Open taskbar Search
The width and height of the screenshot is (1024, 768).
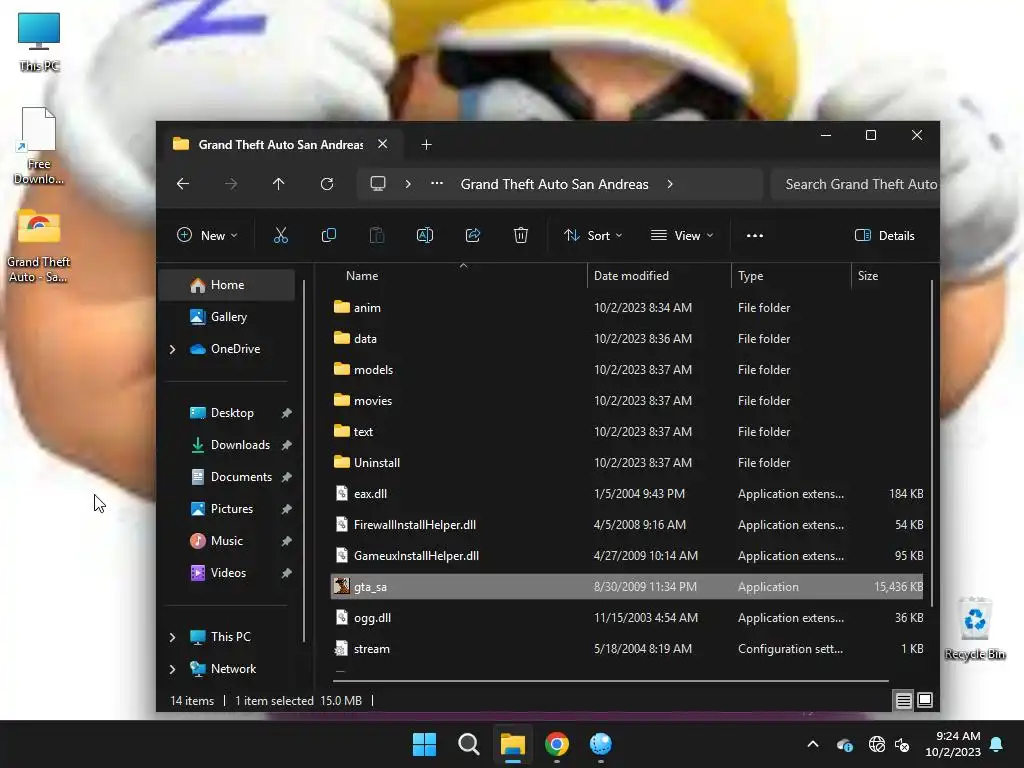[x=469, y=744]
